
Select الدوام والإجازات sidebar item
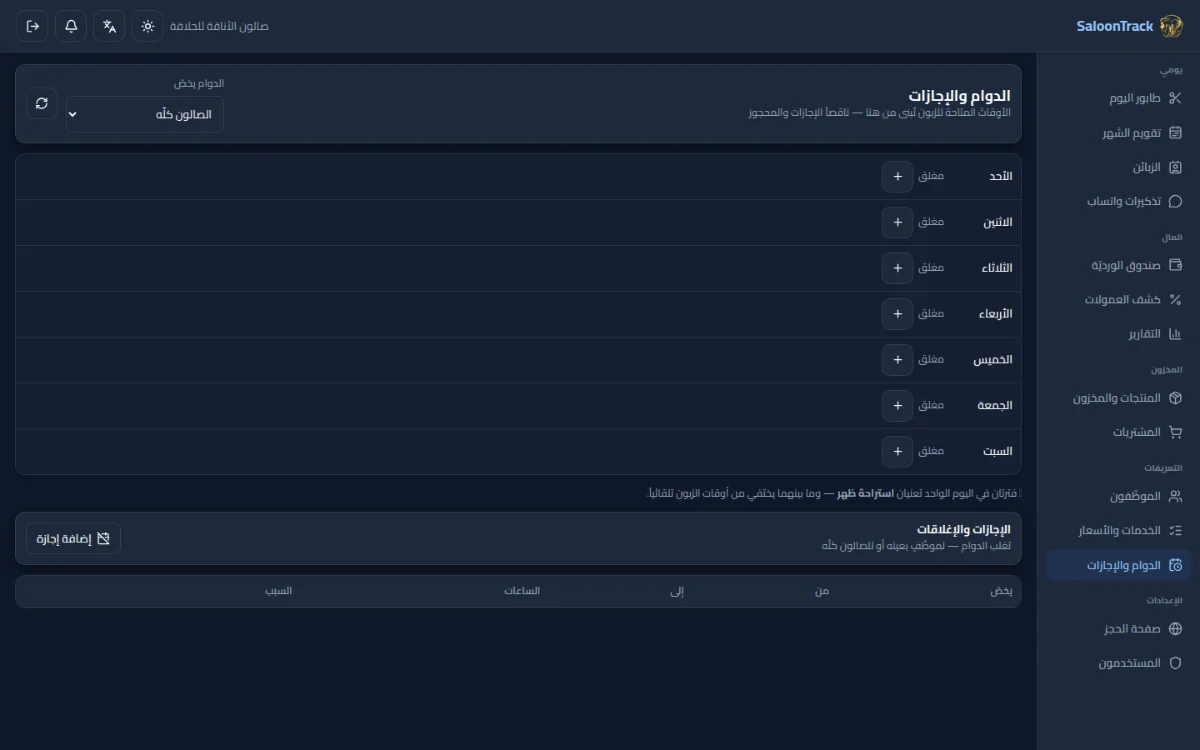1118,565
